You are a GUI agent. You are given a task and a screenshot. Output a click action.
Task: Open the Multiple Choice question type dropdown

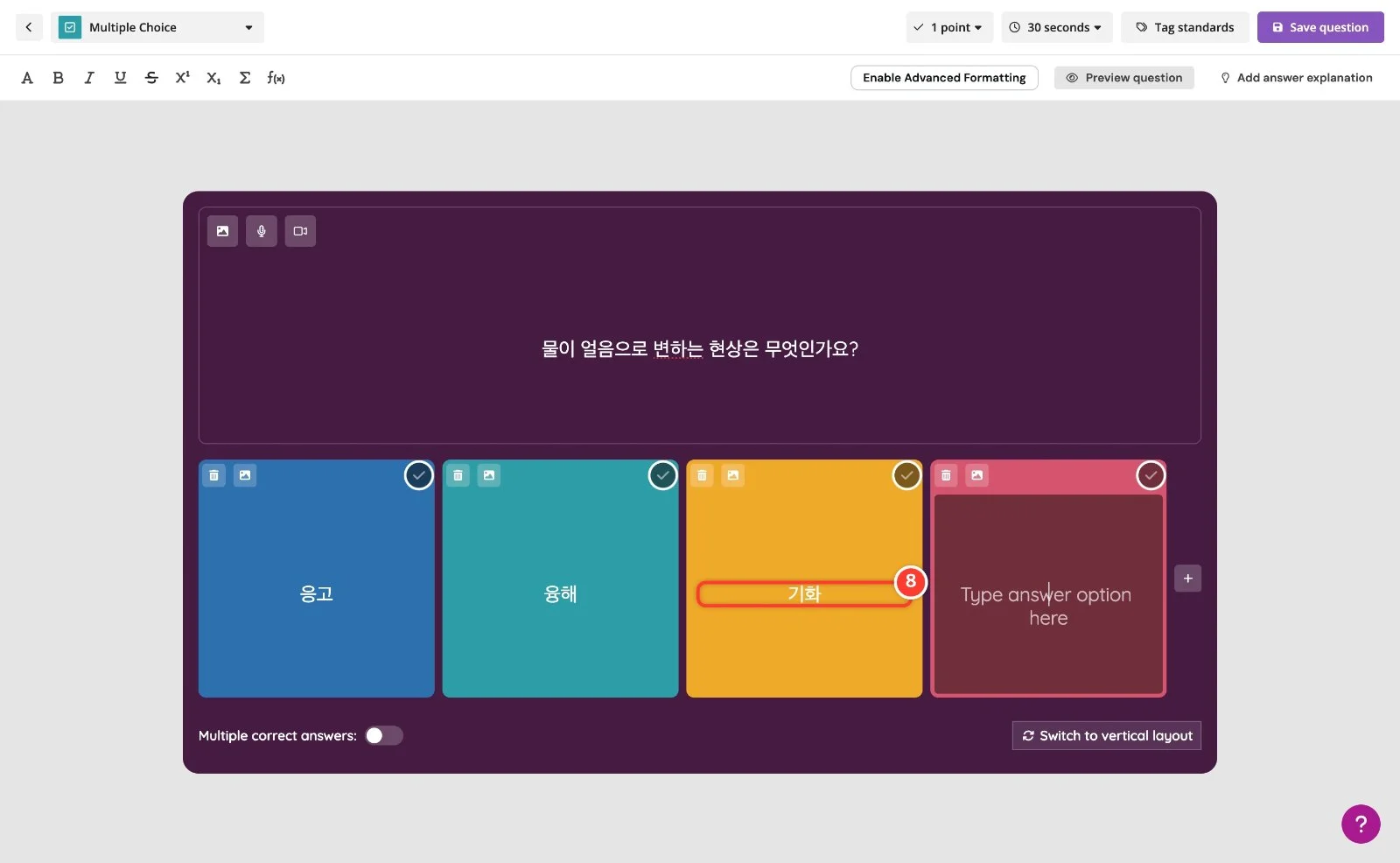[x=157, y=27]
